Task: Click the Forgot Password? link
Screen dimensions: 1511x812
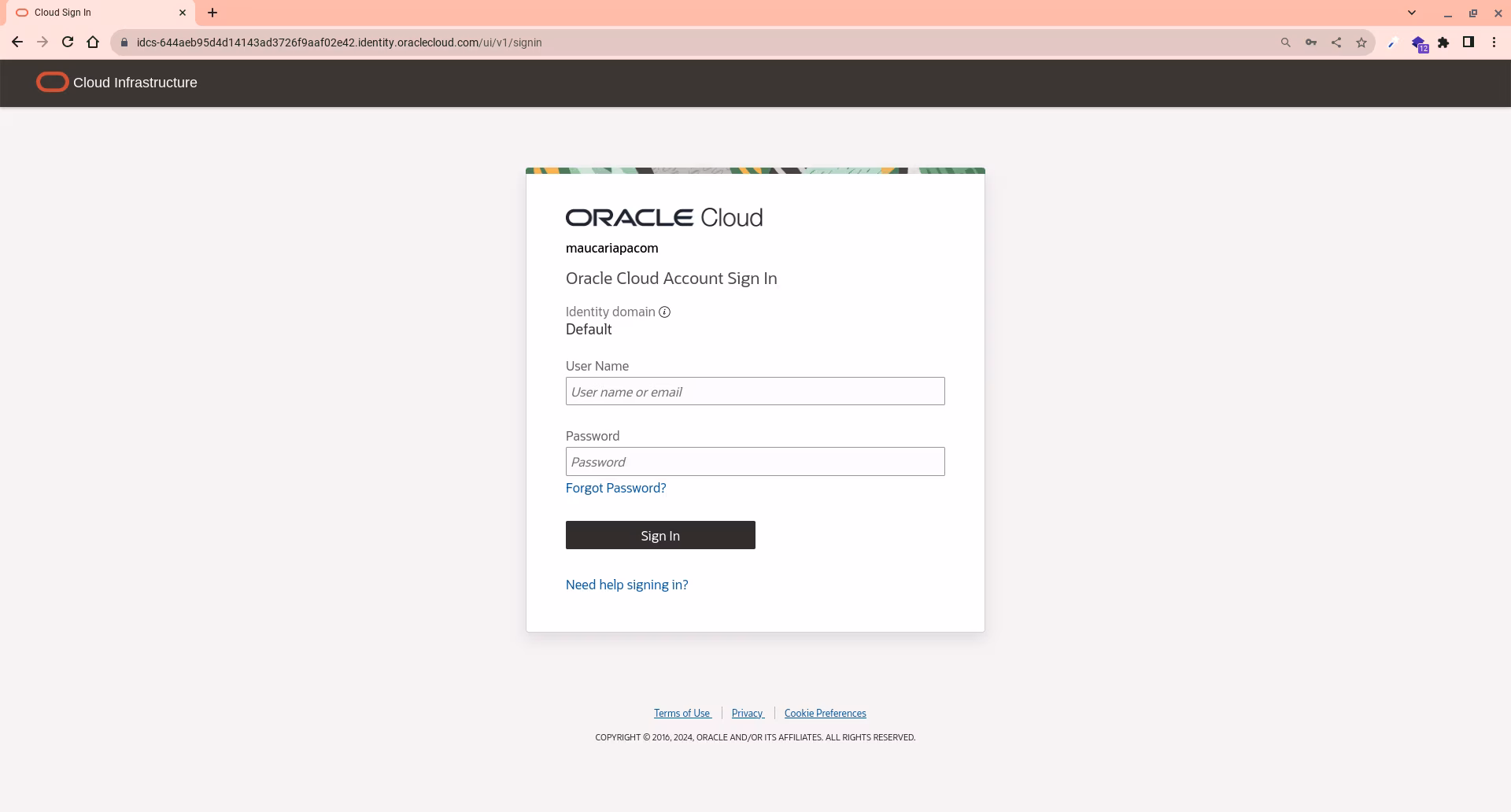Action: click(x=615, y=488)
